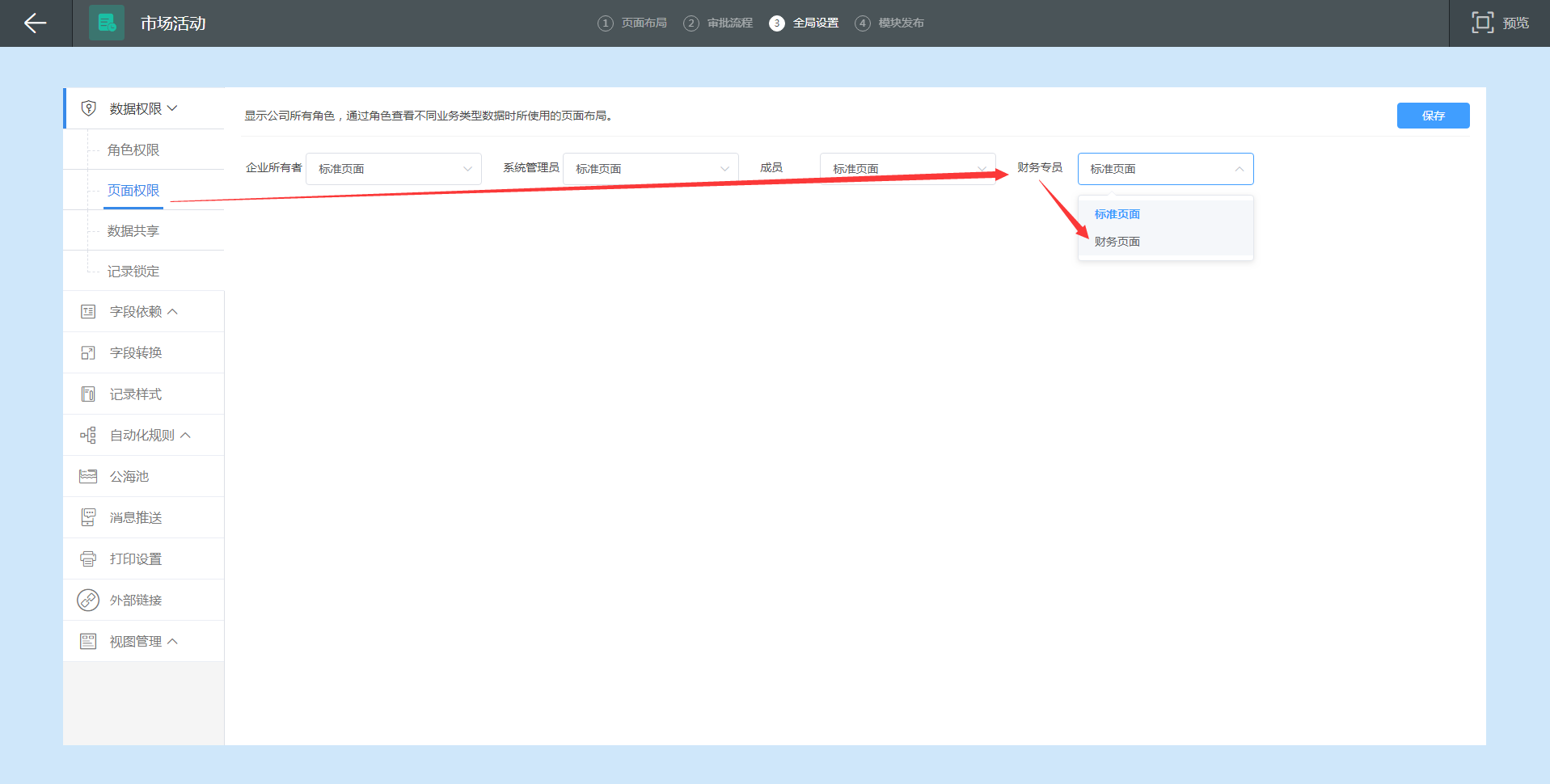
Task: Click the 字段转换 icon in sidebar
Action: click(88, 353)
